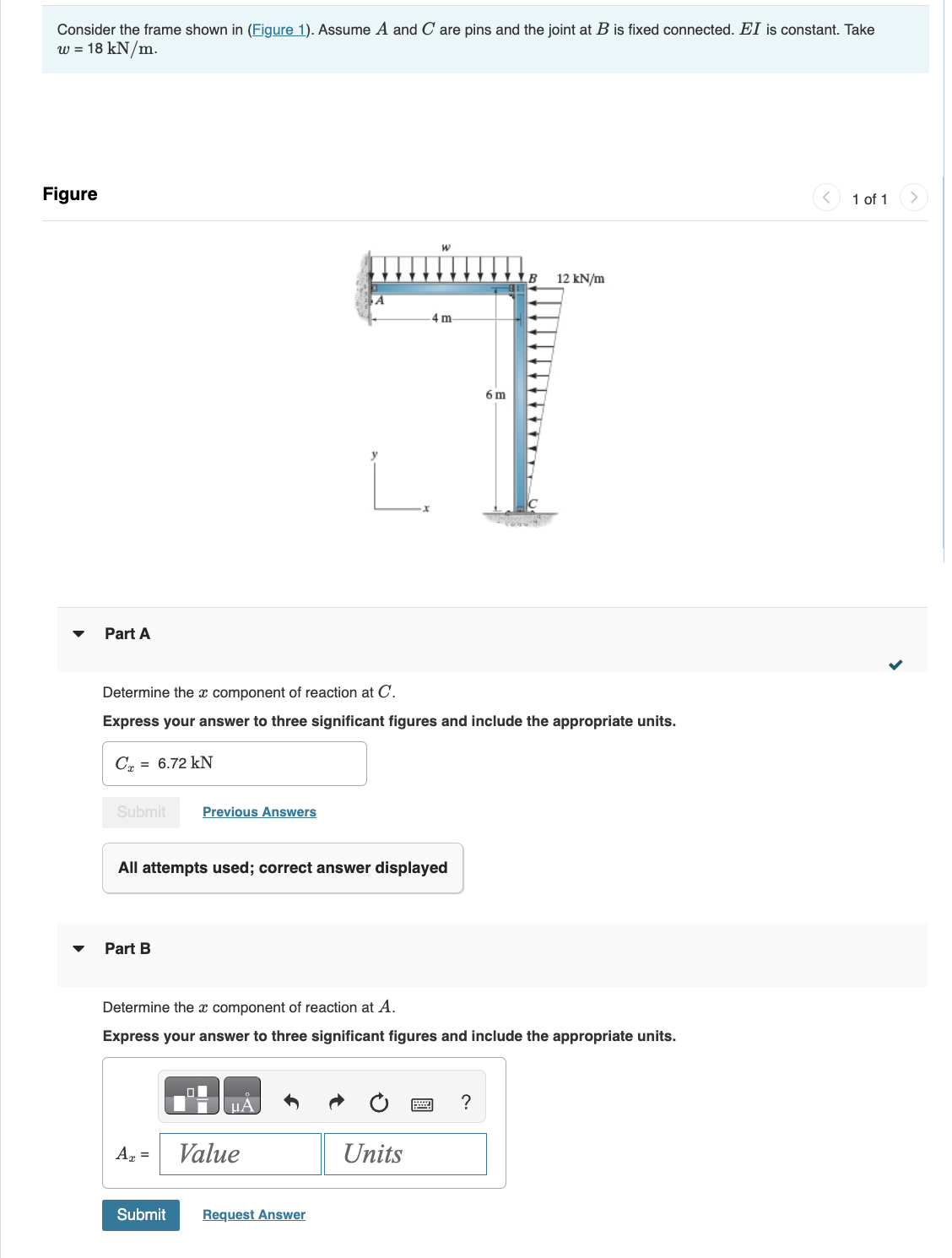This screenshot has height=1258, width=952.
Task: Select the Part A section header
Action: 126,633
